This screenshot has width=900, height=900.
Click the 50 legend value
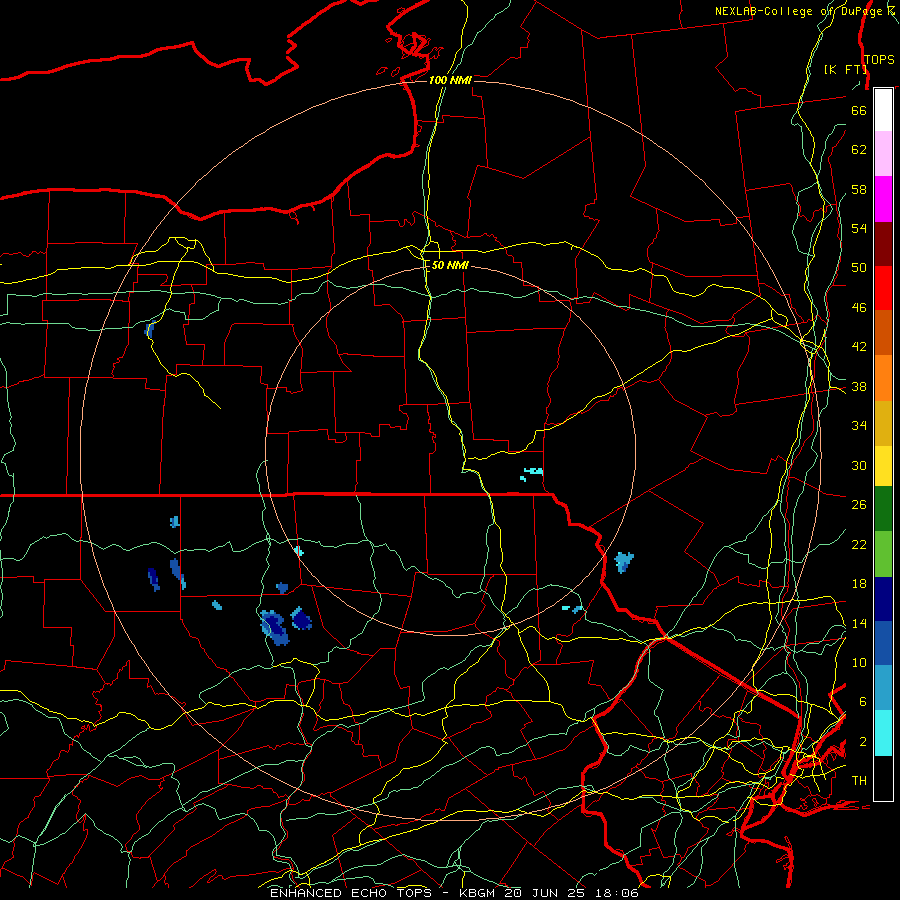(x=859, y=268)
